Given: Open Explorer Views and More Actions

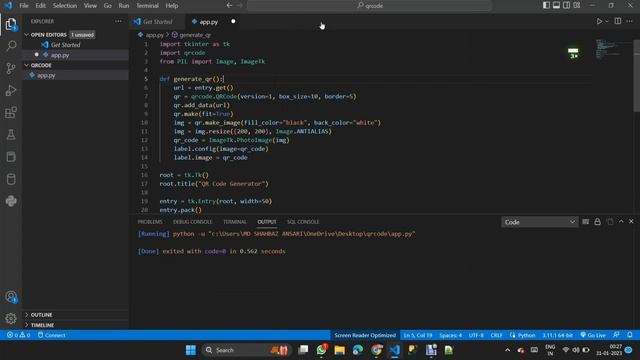Looking at the screenshot, I should click(118, 21).
